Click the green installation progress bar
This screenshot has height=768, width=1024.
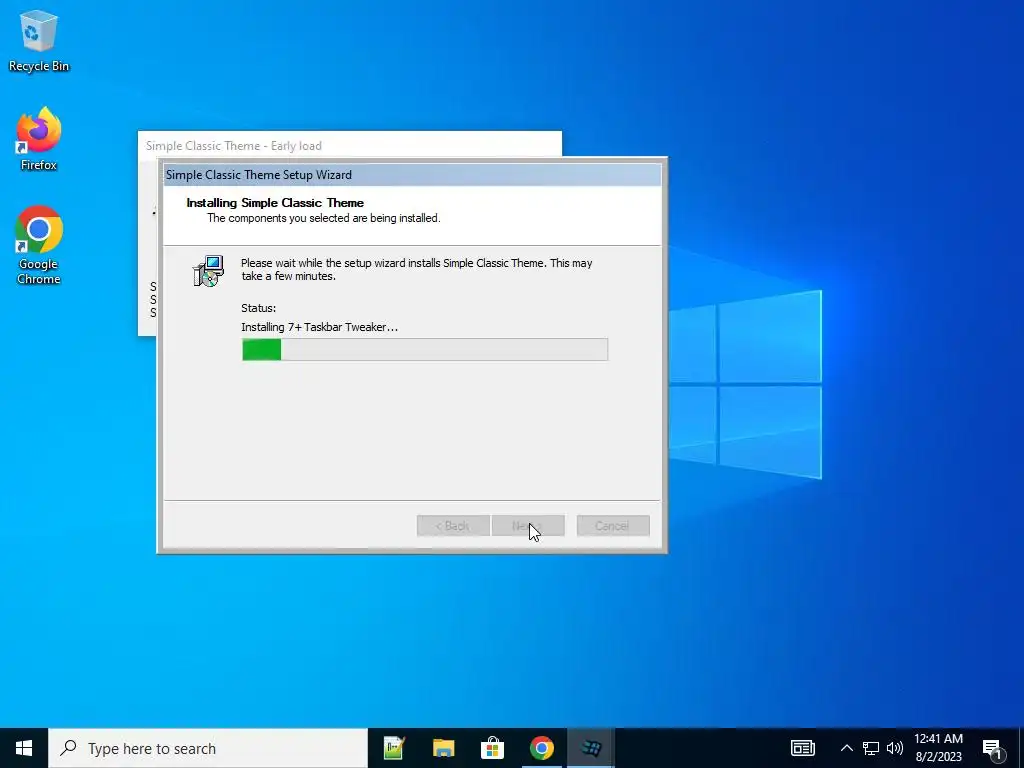coord(424,349)
